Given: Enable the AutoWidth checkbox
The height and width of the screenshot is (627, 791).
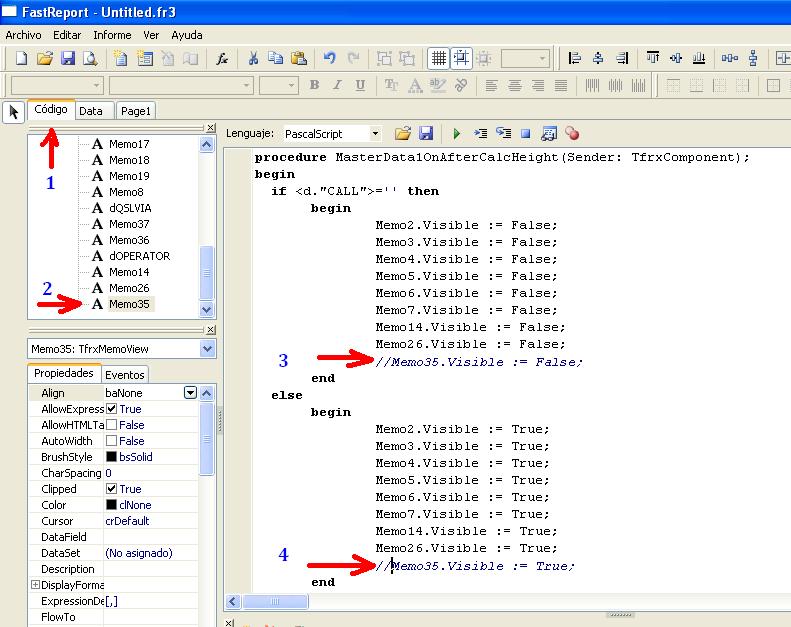Looking at the screenshot, I should click(112, 441).
